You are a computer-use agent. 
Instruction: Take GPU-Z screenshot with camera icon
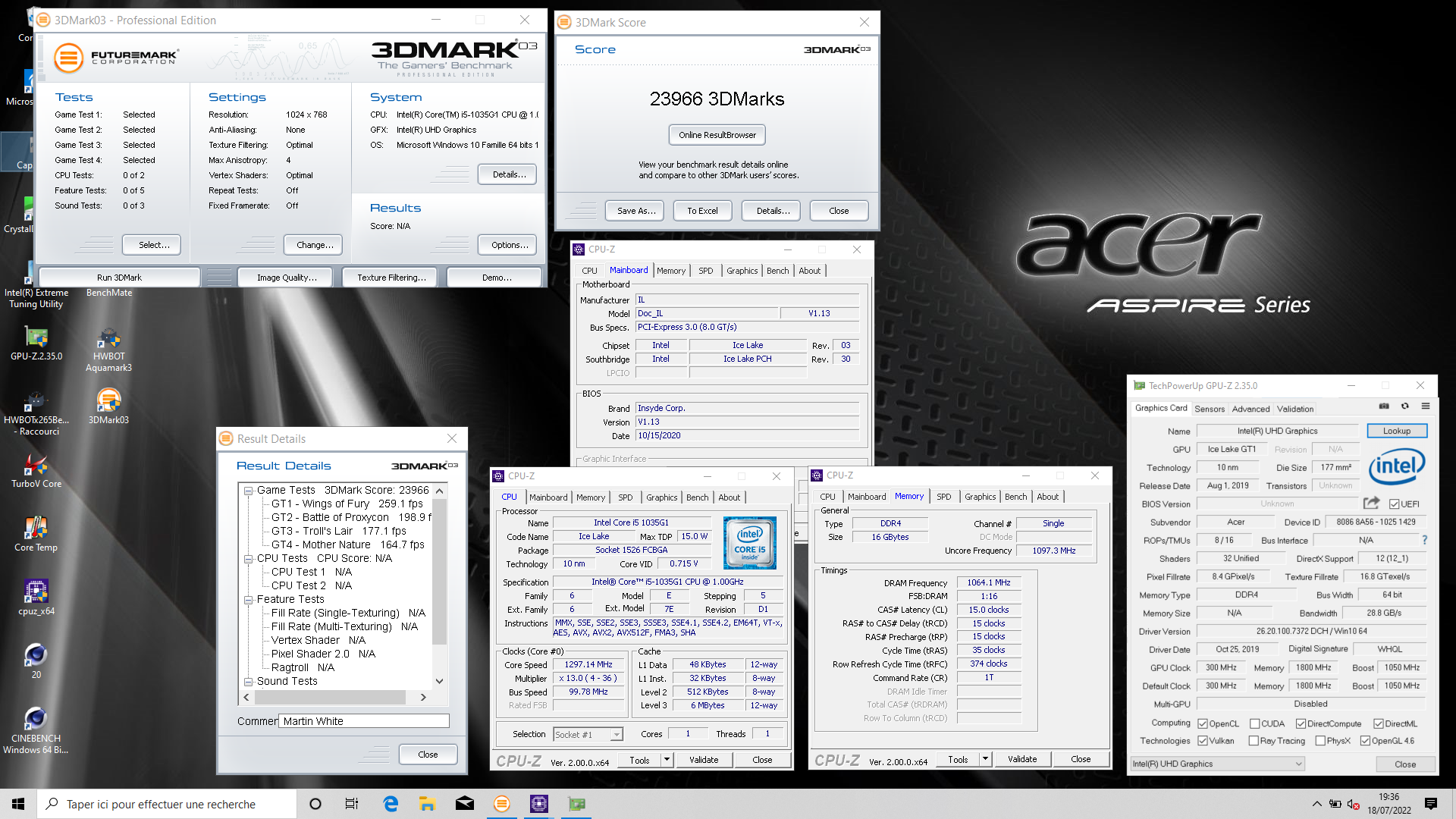point(1384,406)
